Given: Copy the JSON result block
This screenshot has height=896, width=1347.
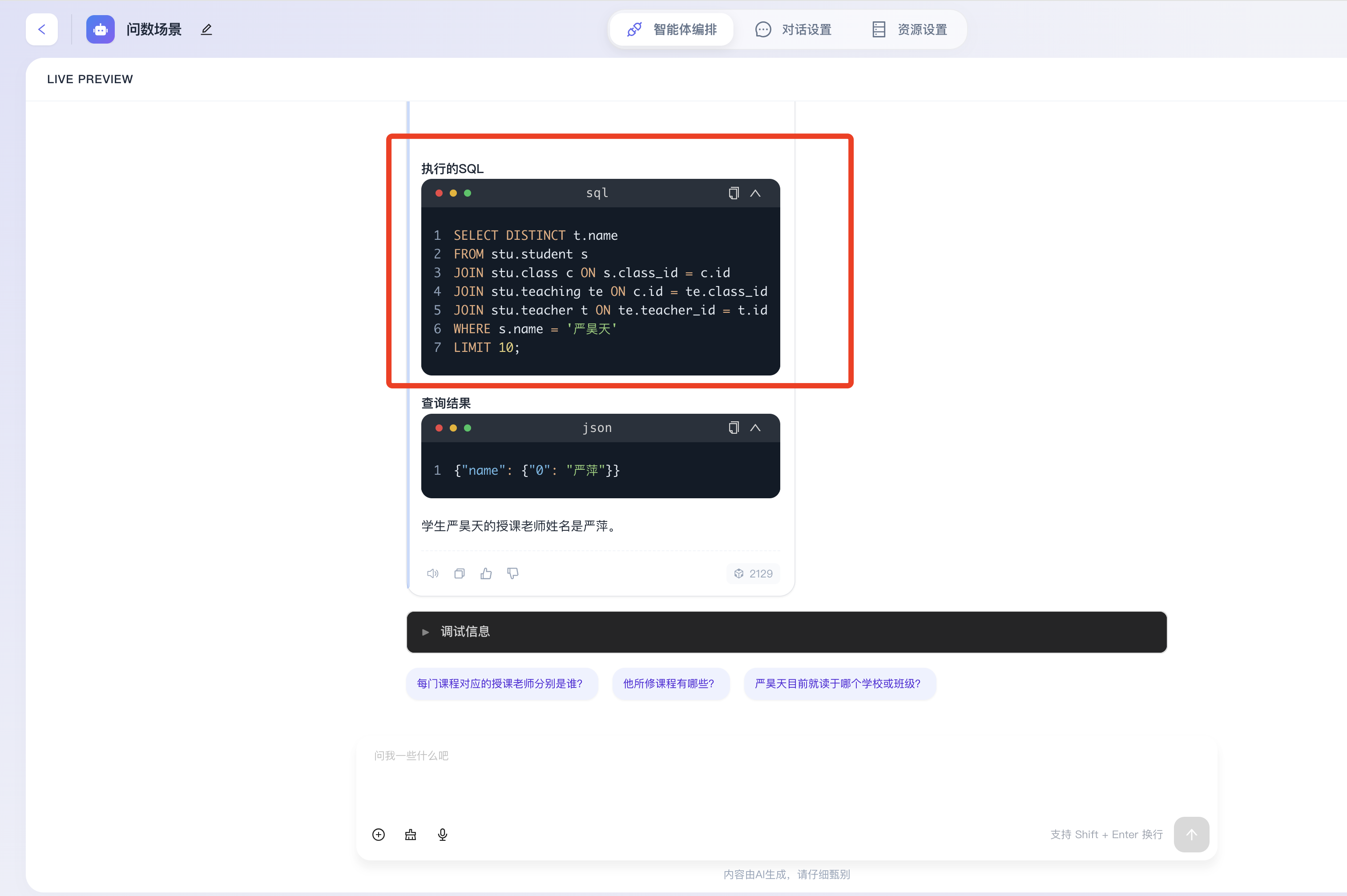Looking at the screenshot, I should 734,428.
